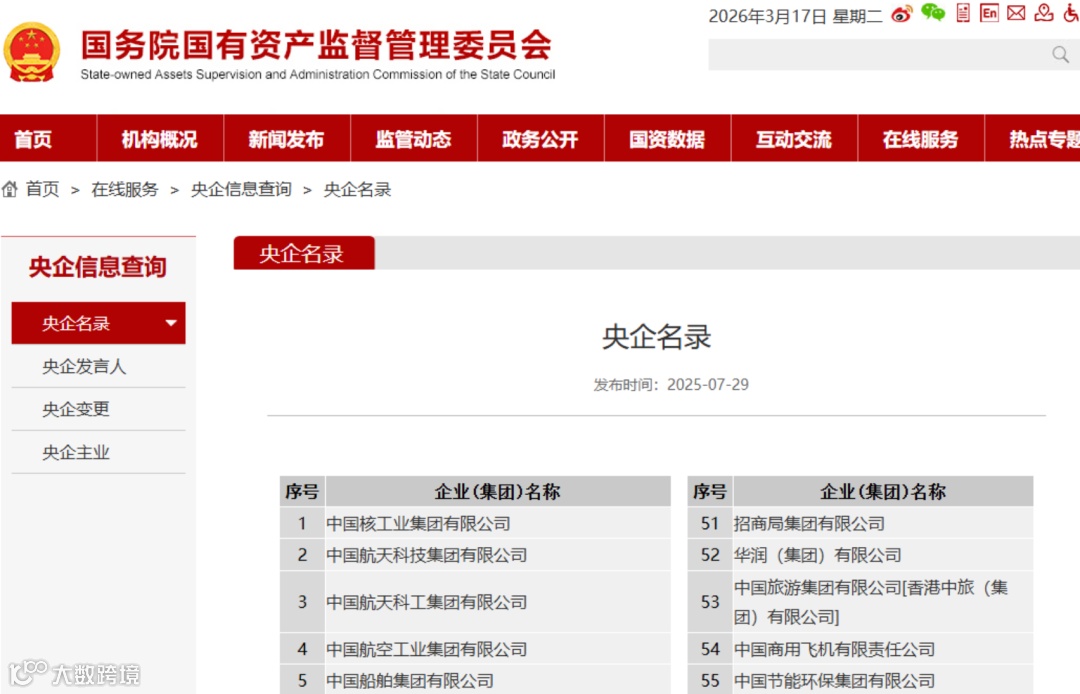
Task: Click table row 中国节能环保集团有限公司
Action: [860, 680]
